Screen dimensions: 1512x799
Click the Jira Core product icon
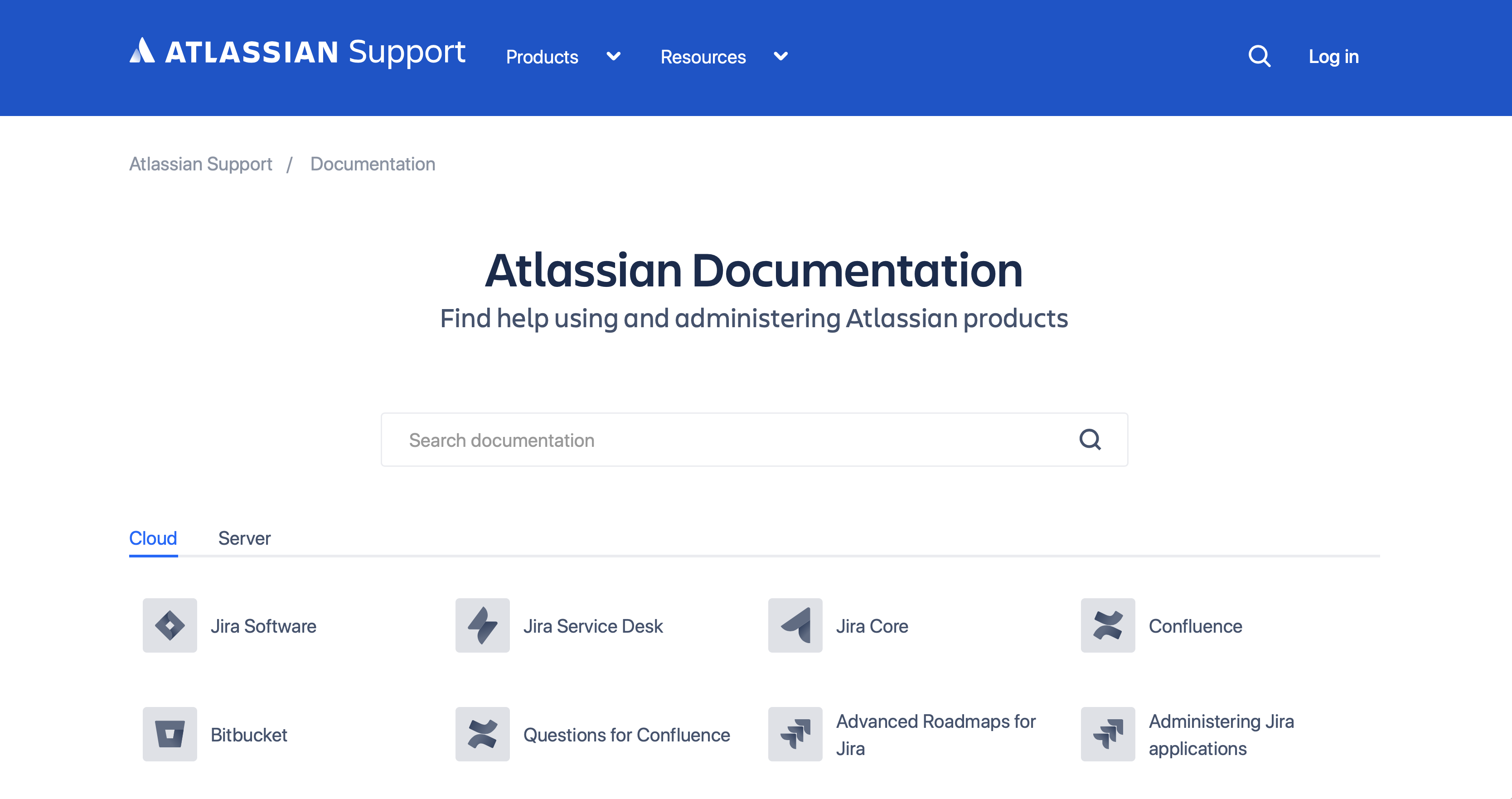click(795, 625)
